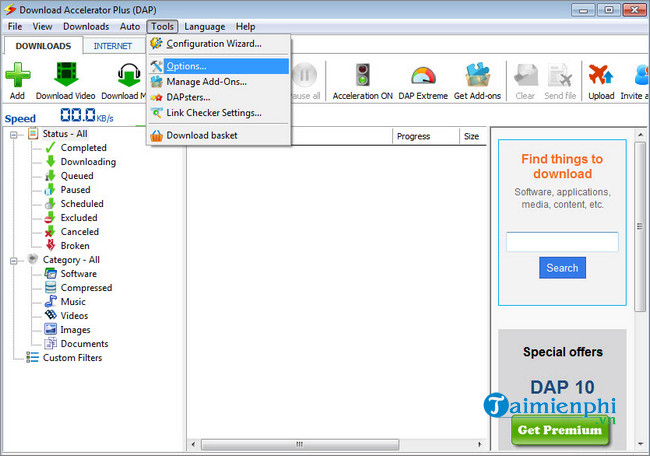Screen dimensions: 650x456
Task: Show Broken downloads
Action: (75, 246)
